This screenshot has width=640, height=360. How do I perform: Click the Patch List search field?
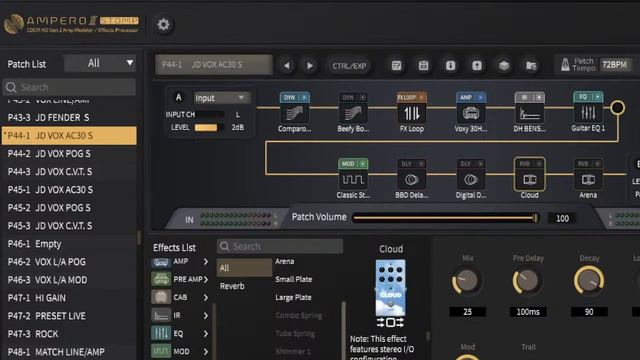click(69, 87)
